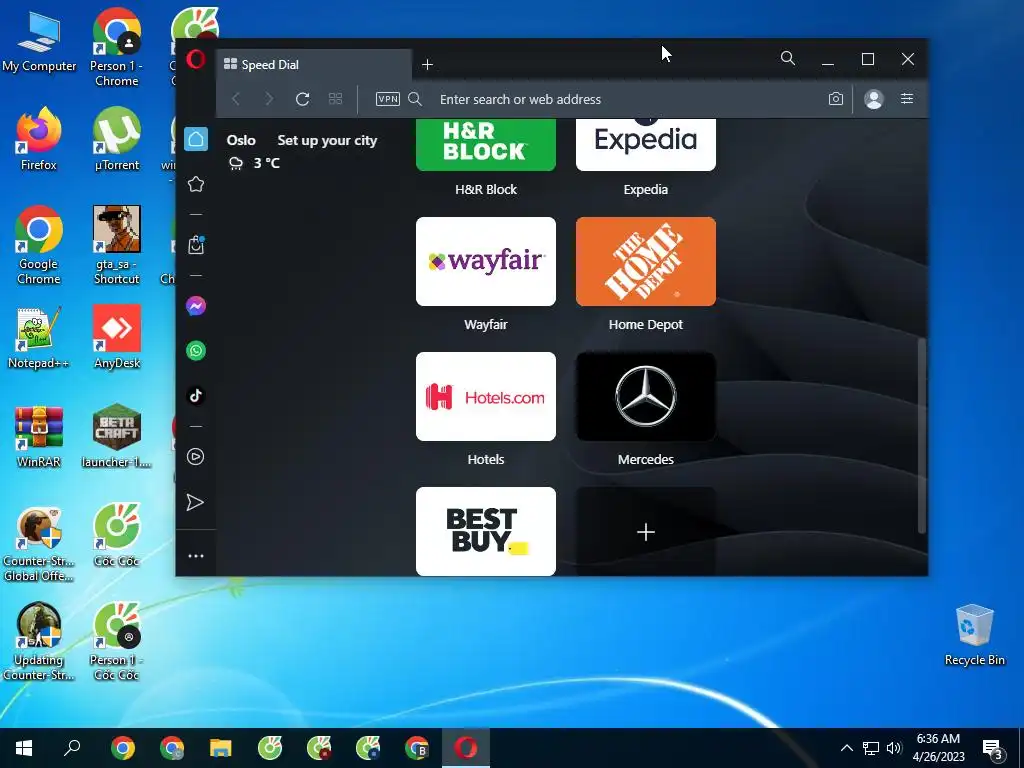This screenshot has height=768, width=1024.
Task: Open WhatsApp in sidebar
Action: (196, 351)
